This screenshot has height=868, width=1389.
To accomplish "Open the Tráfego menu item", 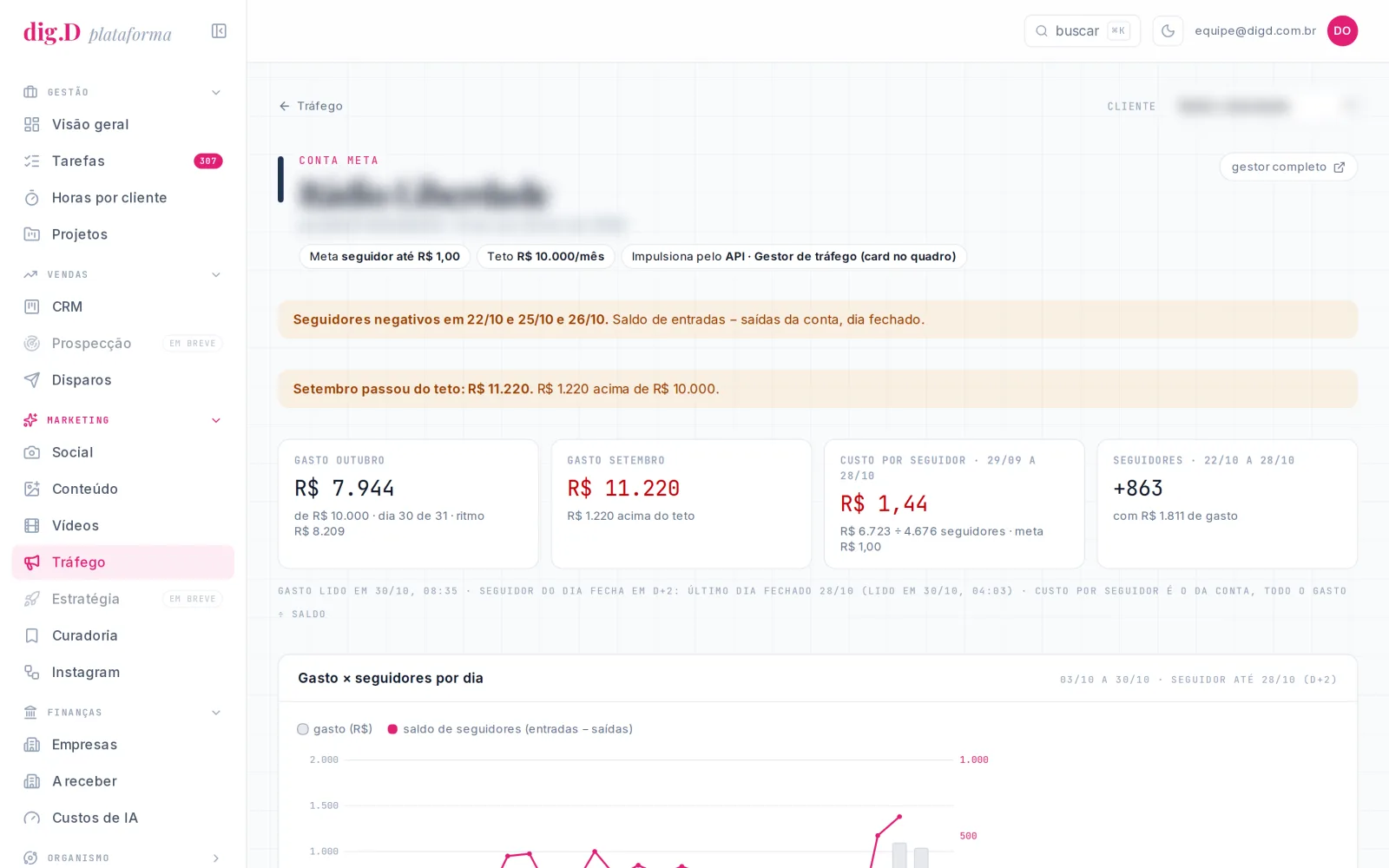I will pos(123,562).
